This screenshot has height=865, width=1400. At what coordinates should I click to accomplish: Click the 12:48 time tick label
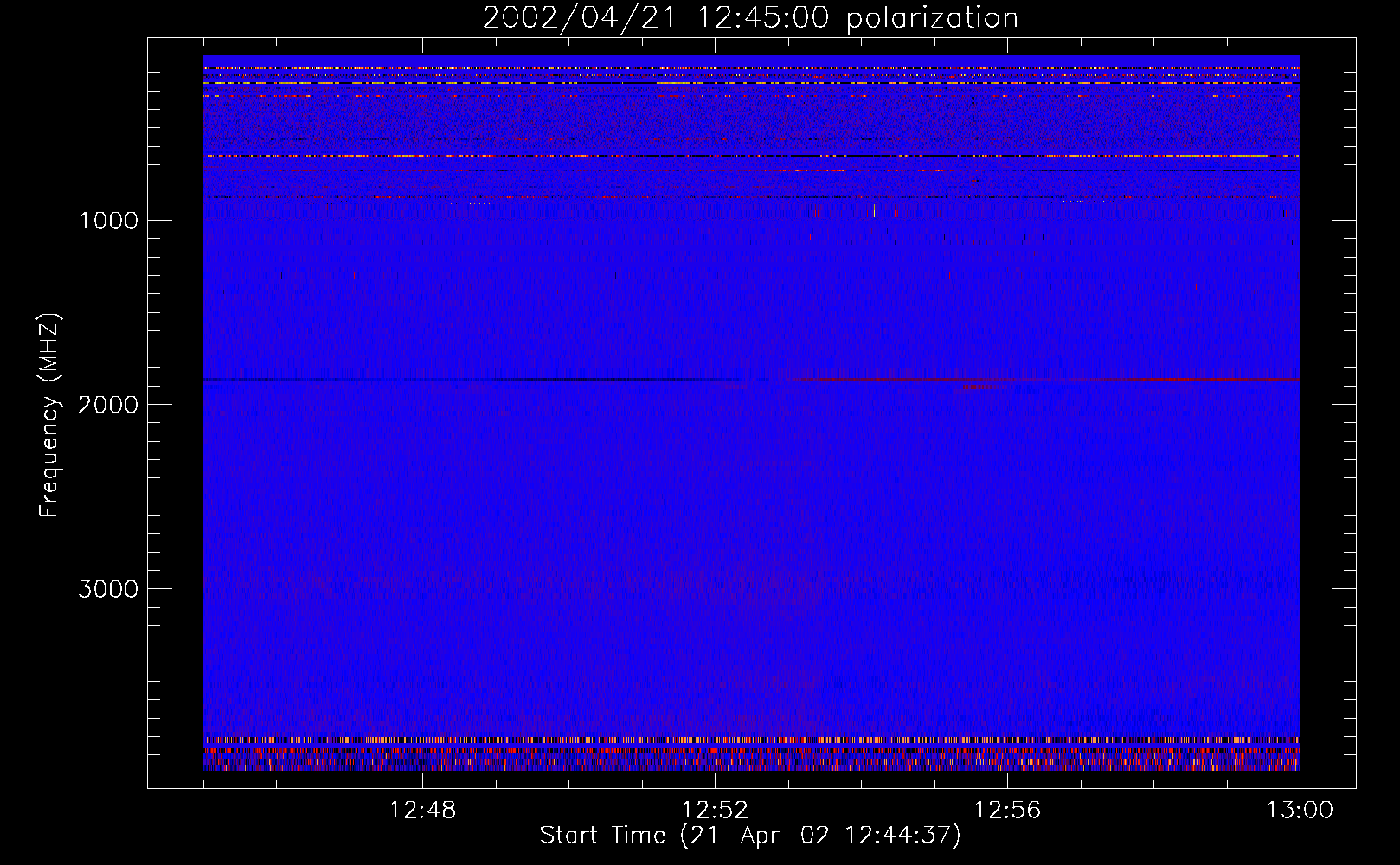(423, 811)
